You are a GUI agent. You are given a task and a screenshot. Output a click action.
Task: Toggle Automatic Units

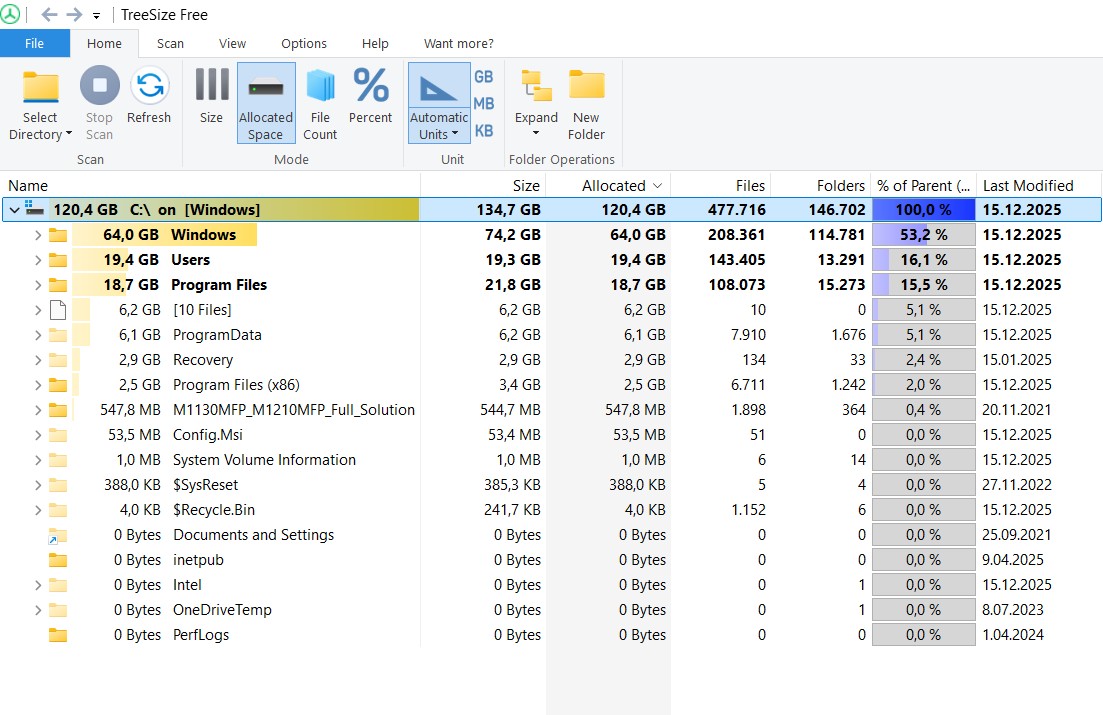[439, 103]
